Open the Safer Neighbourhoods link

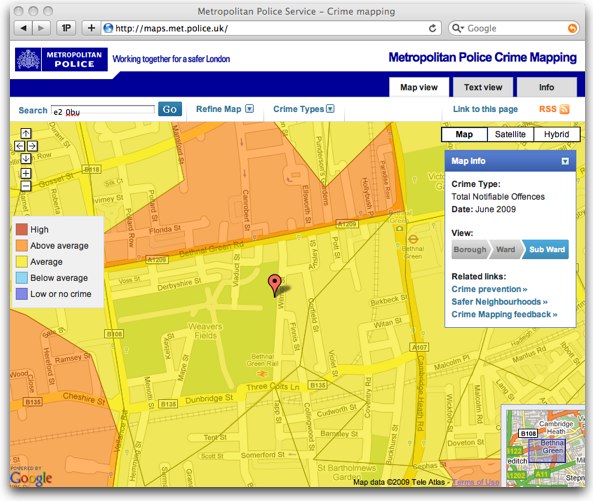click(x=499, y=302)
